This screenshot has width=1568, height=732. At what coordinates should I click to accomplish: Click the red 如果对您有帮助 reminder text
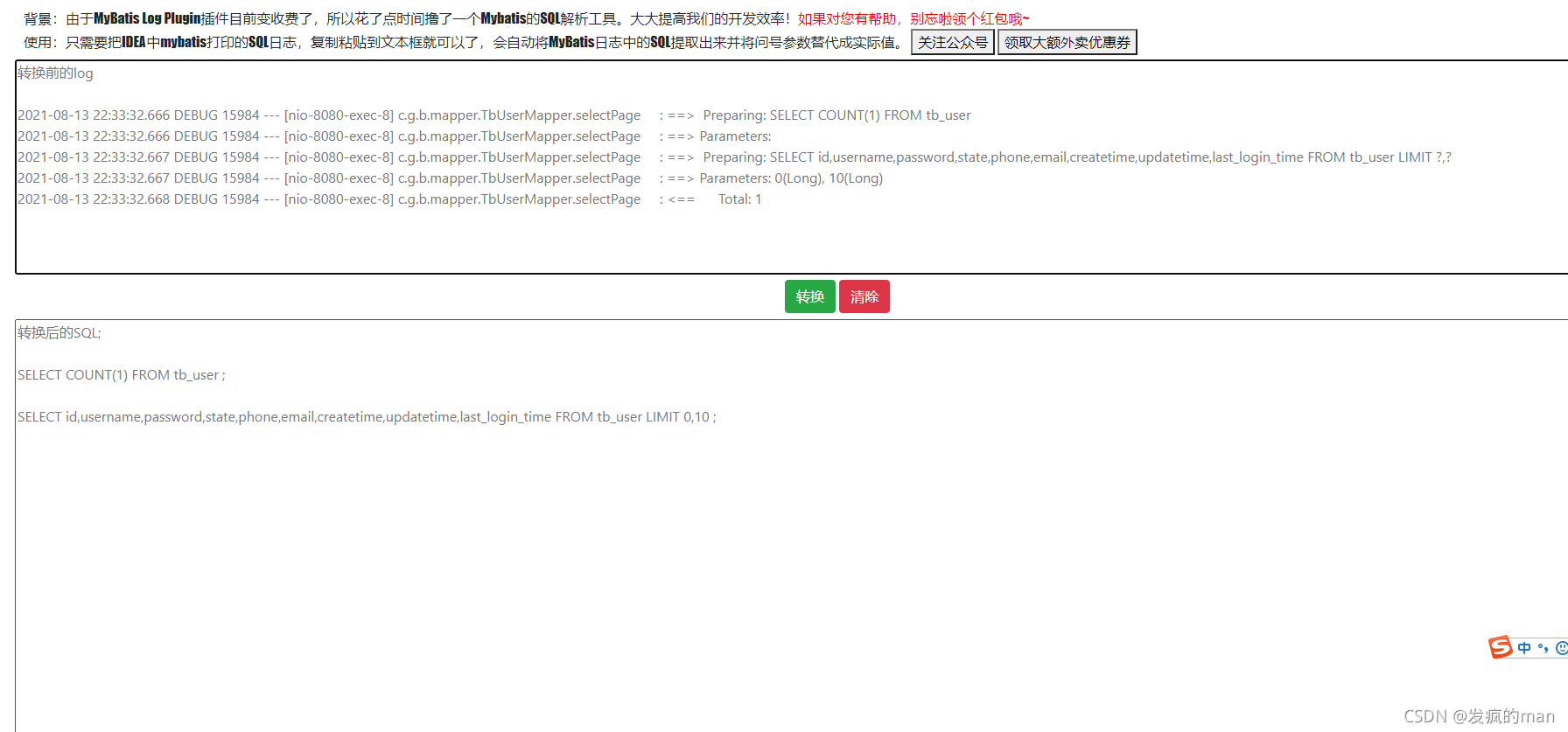[x=913, y=18]
